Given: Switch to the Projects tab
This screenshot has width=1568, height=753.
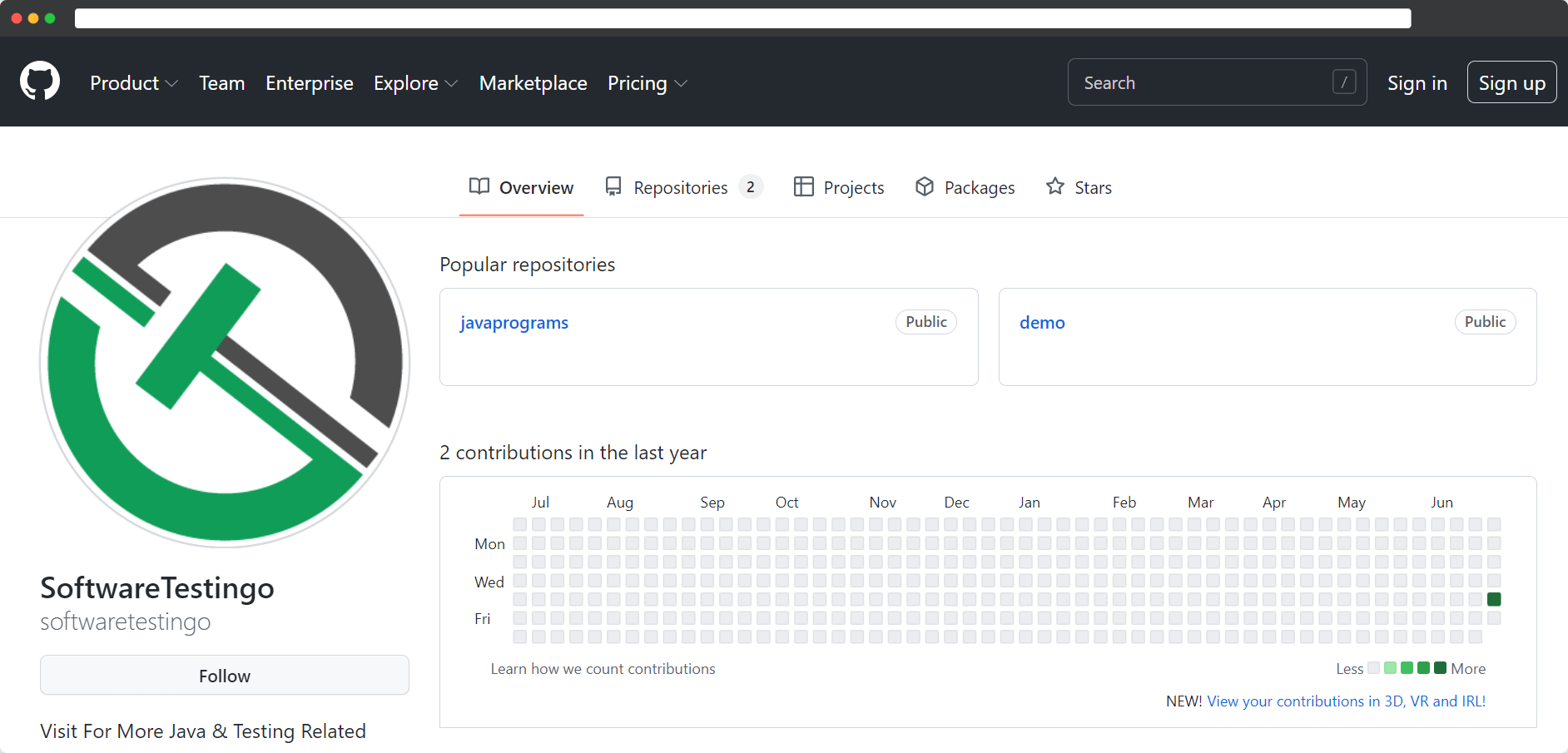Looking at the screenshot, I should pos(839,187).
